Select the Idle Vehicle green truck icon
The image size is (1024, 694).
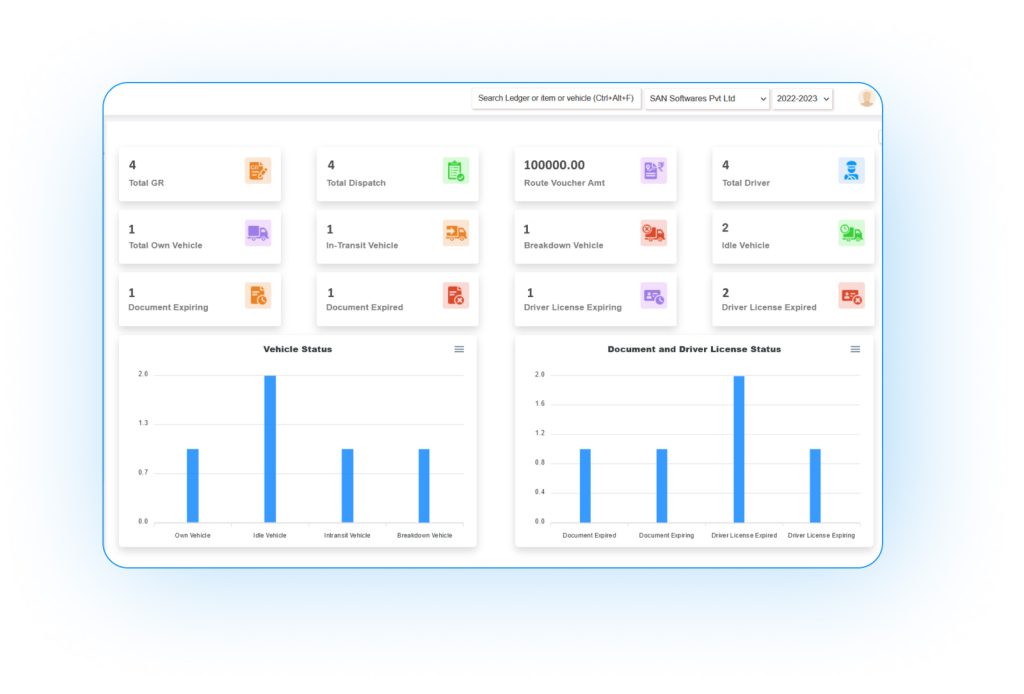[x=851, y=233]
